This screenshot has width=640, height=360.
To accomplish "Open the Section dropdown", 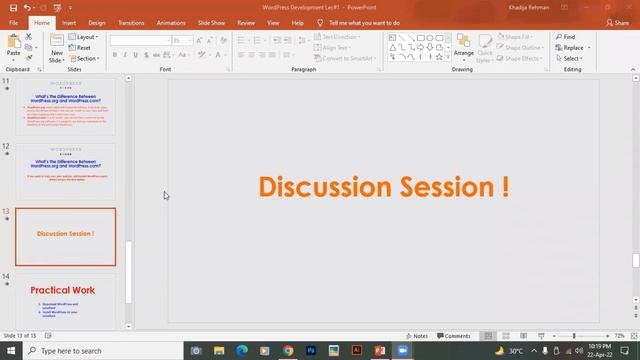I will 84,58.
